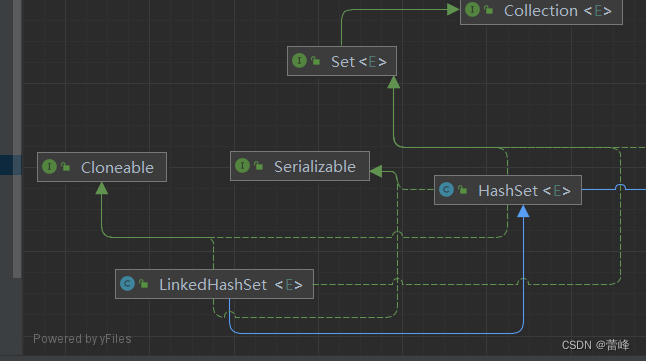The height and width of the screenshot is (361, 646).
Task: Click the interface icon on Serializable node
Action: click(x=242, y=166)
